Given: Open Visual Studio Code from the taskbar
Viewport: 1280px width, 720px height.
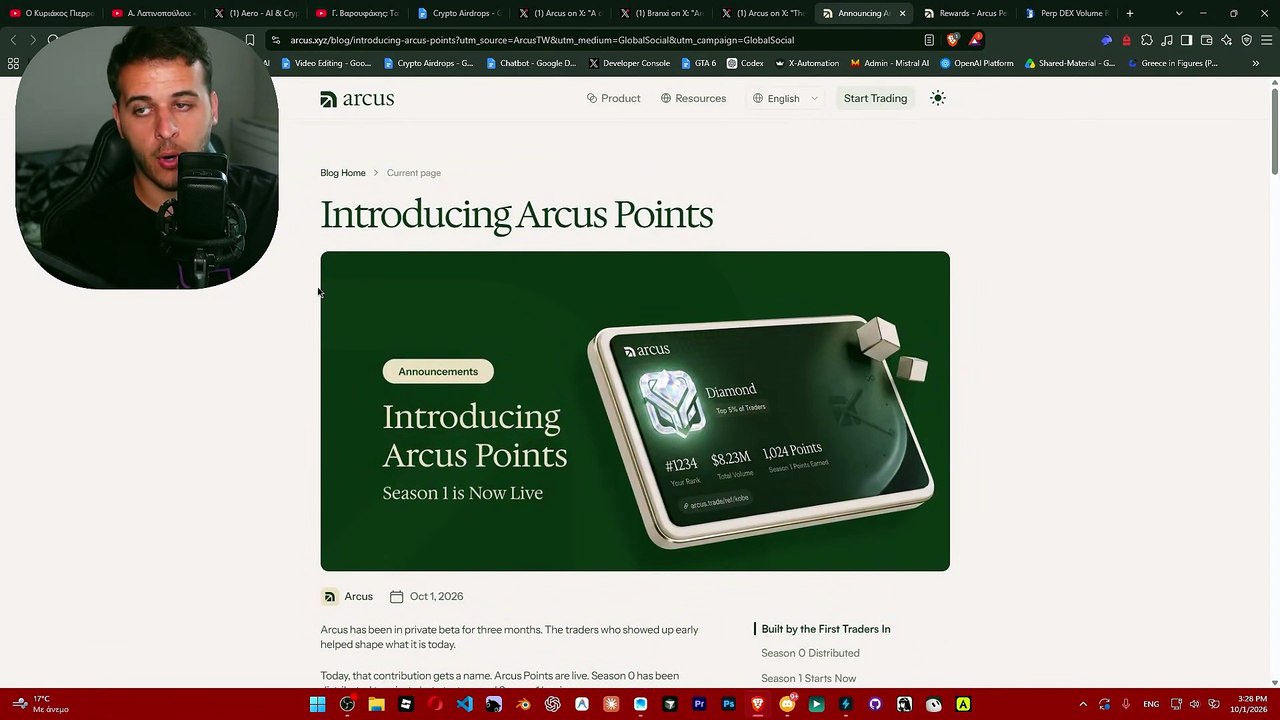Looking at the screenshot, I should (464, 704).
